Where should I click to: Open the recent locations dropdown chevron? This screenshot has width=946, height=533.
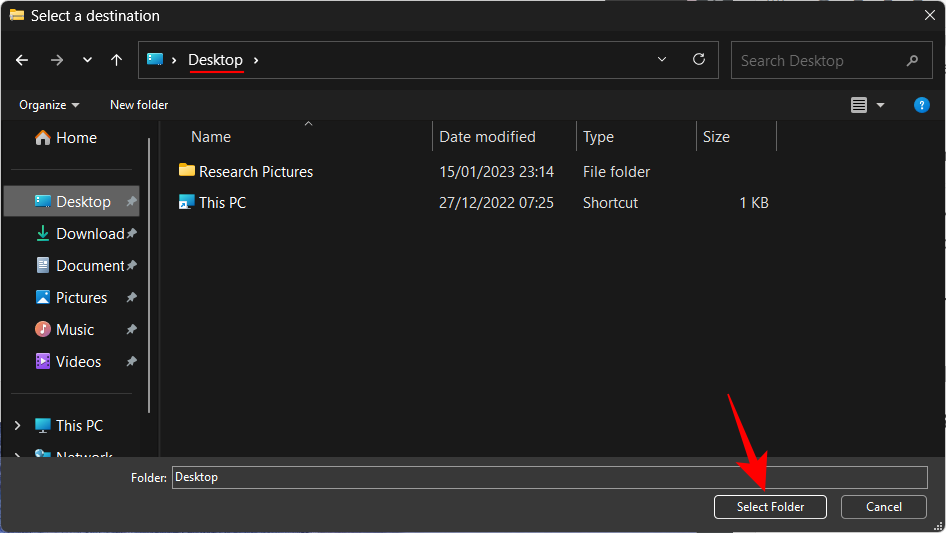coord(87,60)
